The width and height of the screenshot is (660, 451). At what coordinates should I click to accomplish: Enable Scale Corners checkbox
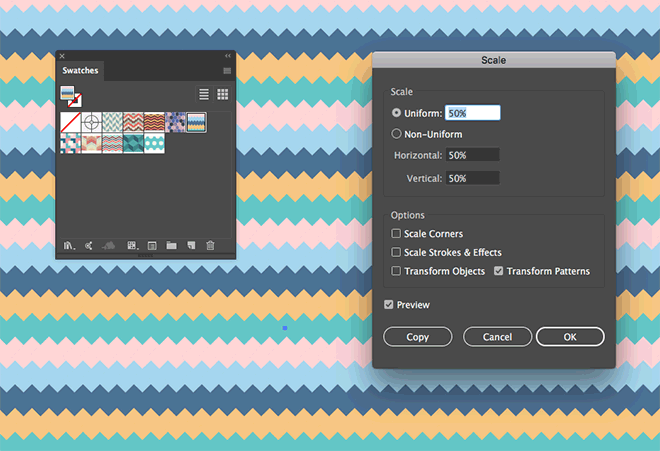click(396, 233)
